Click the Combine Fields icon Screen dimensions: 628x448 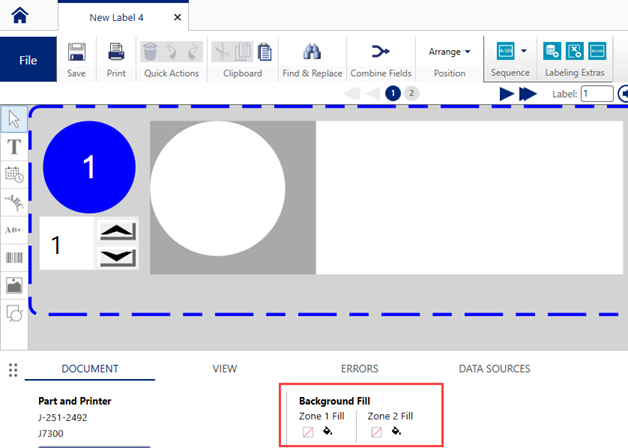pyautogui.click(x=381, y=52)
